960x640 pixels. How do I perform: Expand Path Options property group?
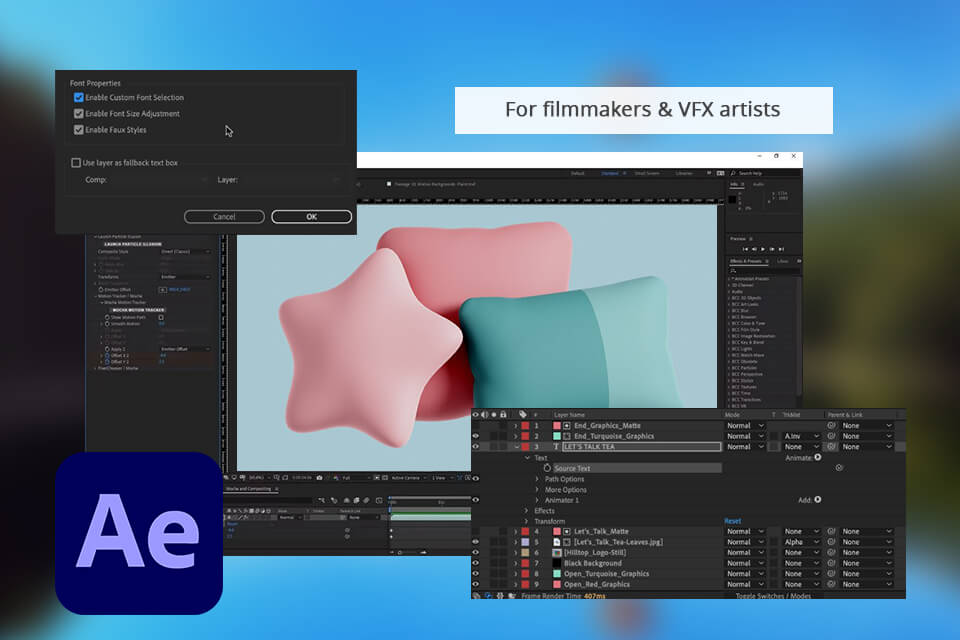(538, 479)
